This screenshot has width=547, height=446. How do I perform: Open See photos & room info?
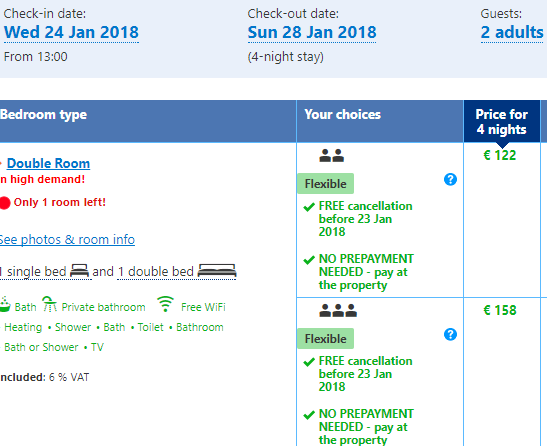click(x=67, y=240)
